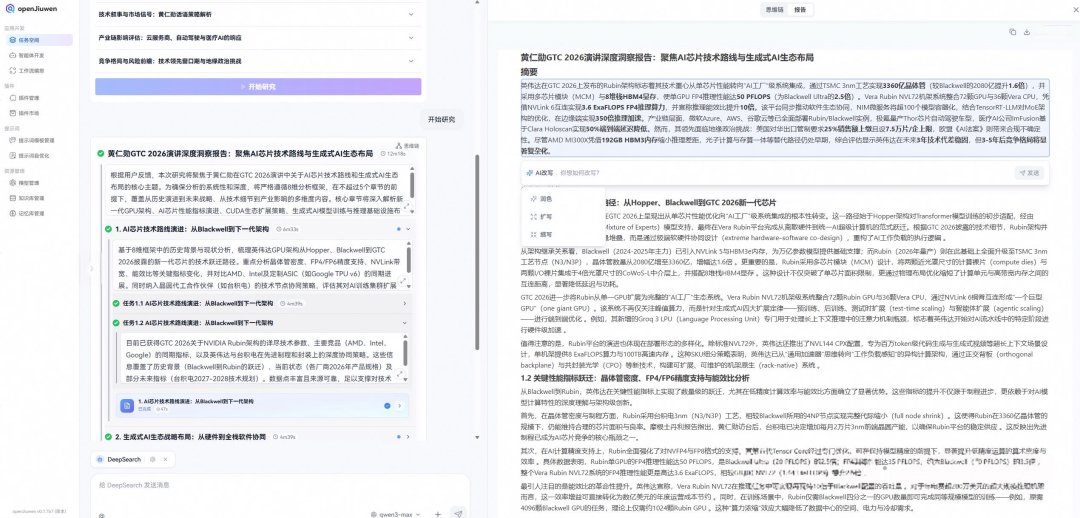Click the 6m33s duration label

coord(287,229)
